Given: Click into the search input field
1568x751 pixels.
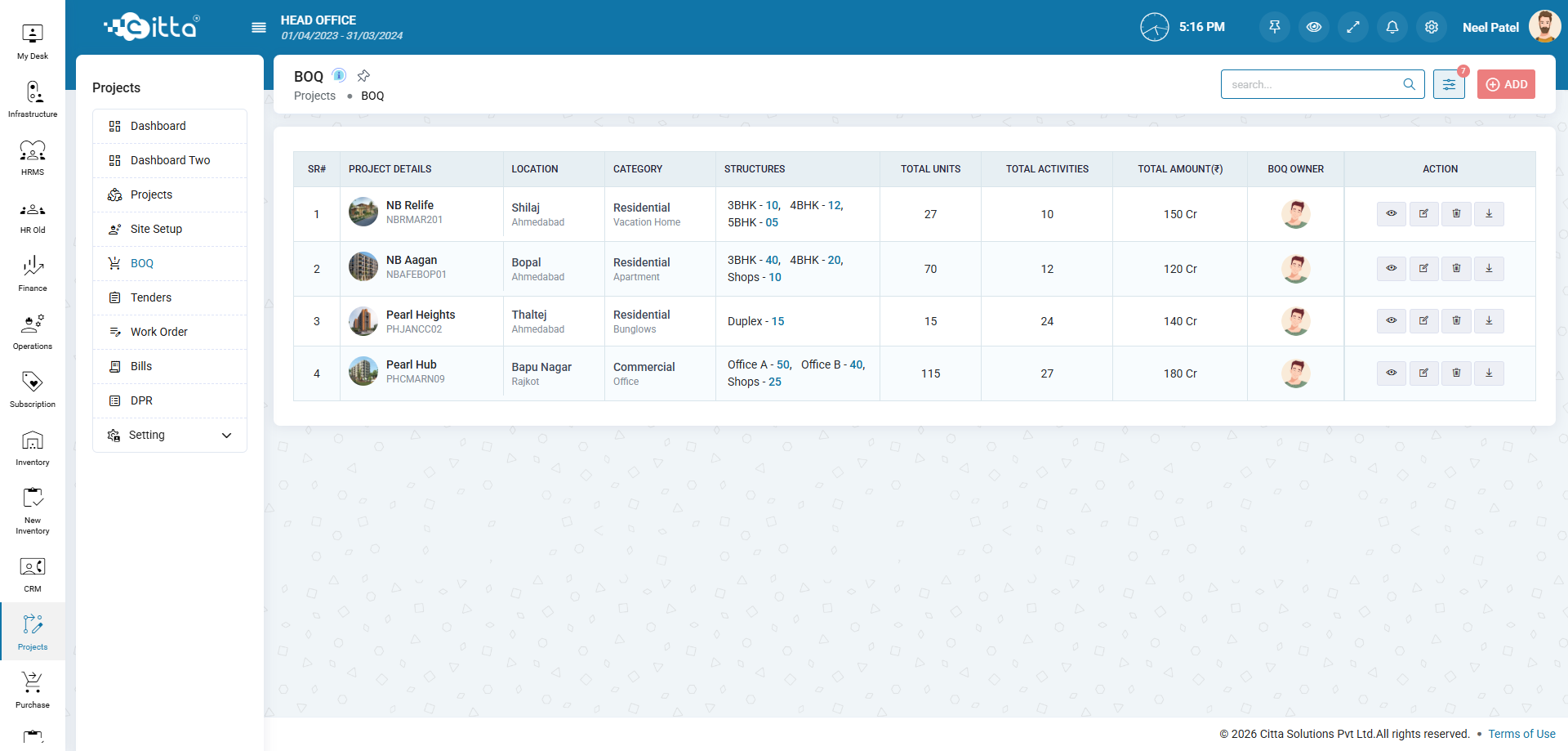Looking at the screenshot, I should 1313,84.
